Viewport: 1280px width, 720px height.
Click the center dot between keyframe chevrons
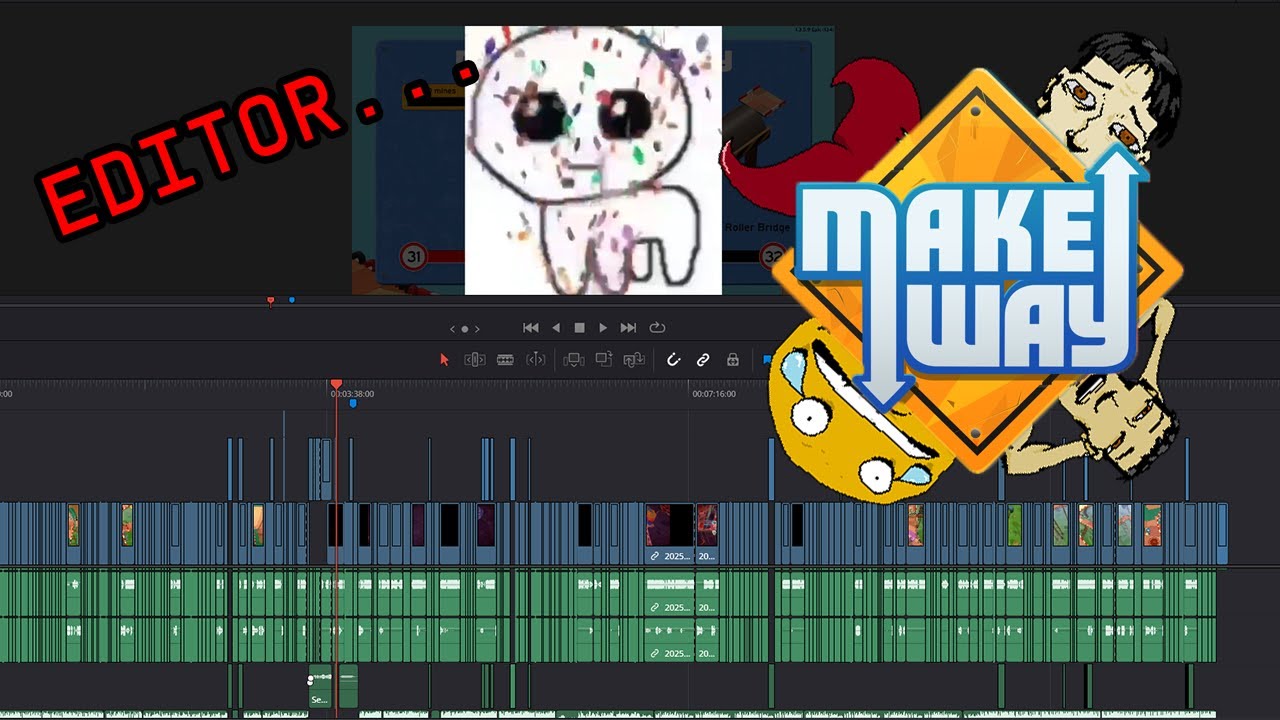pos(465,329)
